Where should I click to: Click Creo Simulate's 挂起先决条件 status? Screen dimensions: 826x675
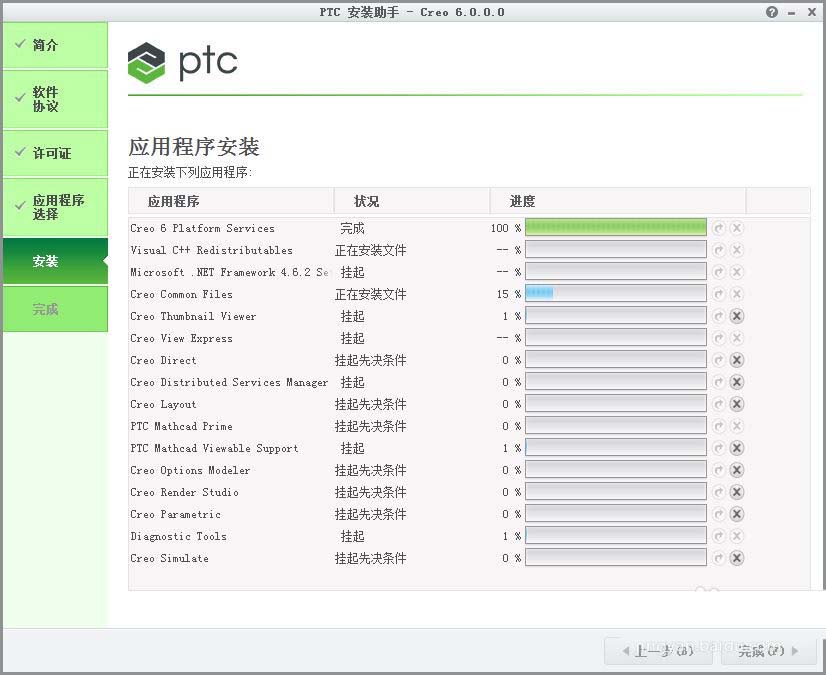pyautogui.click(x=370, y=558)
